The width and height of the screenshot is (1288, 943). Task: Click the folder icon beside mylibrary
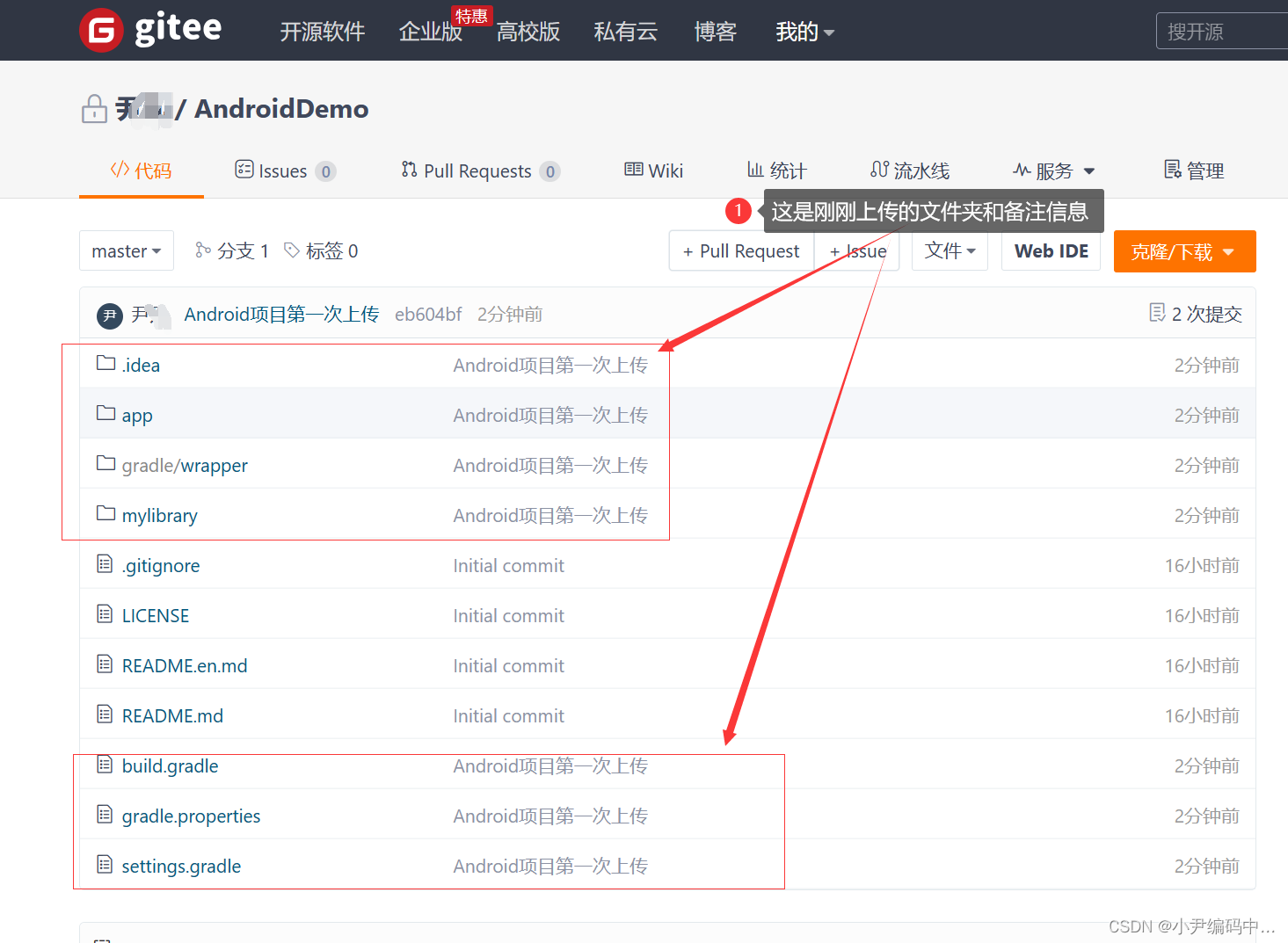pyautogui.click(x=106, y=513)
